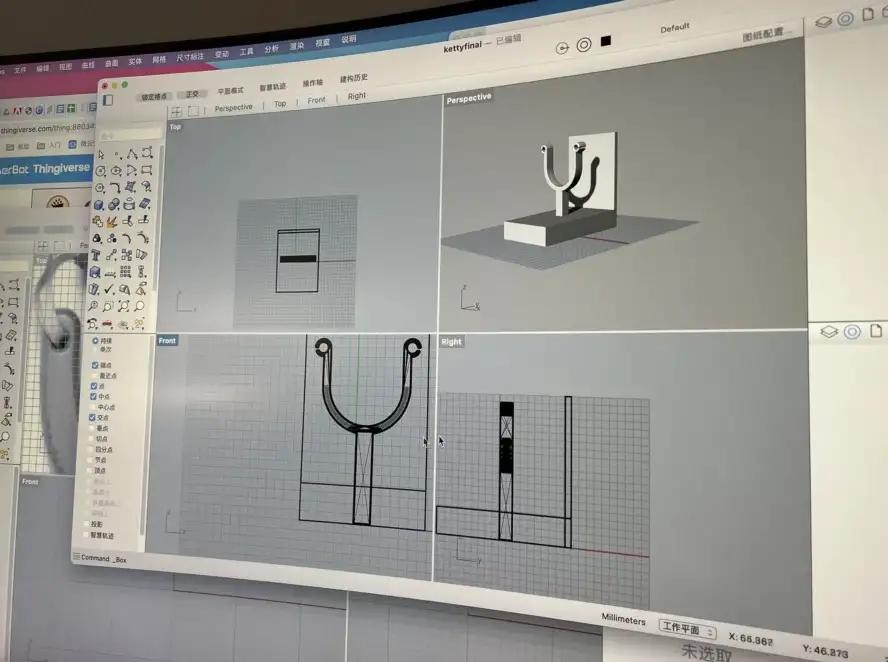
Task: Uncheck the 交点 intersection snap checkbox
Action: pyautogui.click(x=92, y=417)
